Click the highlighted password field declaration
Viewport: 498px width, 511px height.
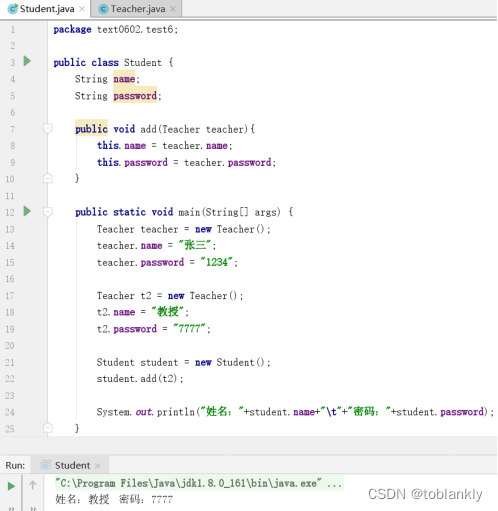(135, 96)
